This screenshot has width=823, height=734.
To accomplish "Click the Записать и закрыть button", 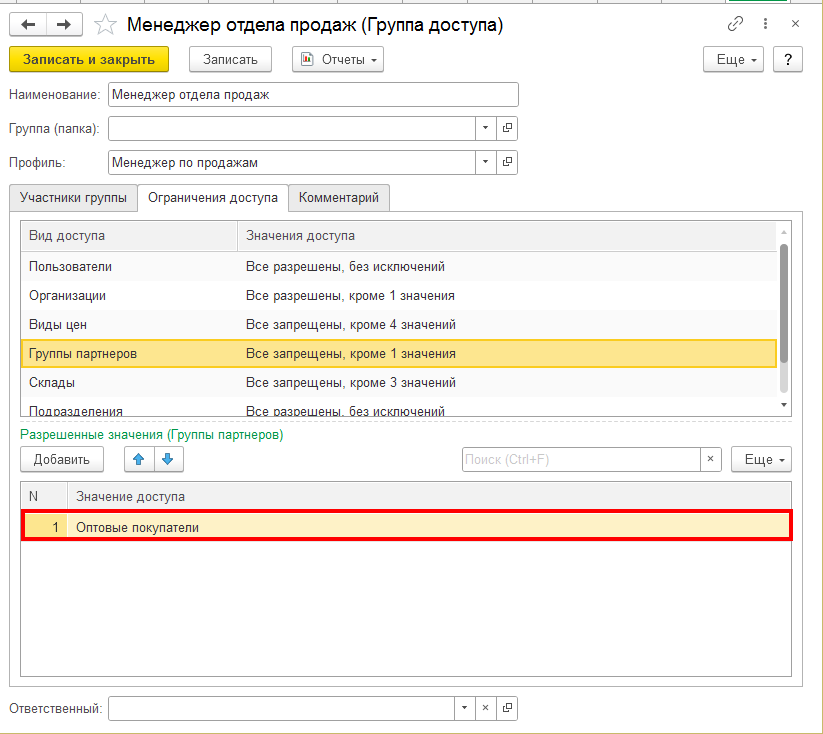I will point(89,59).
